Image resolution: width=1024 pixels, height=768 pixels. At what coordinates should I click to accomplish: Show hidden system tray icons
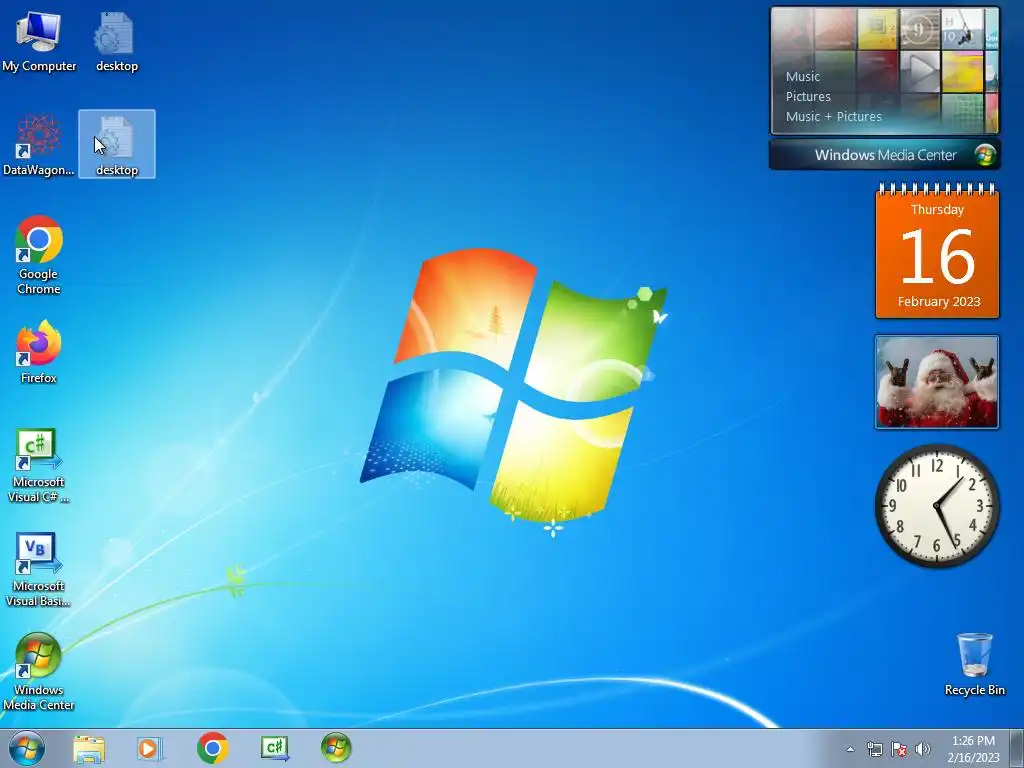[x=850, y=749]
